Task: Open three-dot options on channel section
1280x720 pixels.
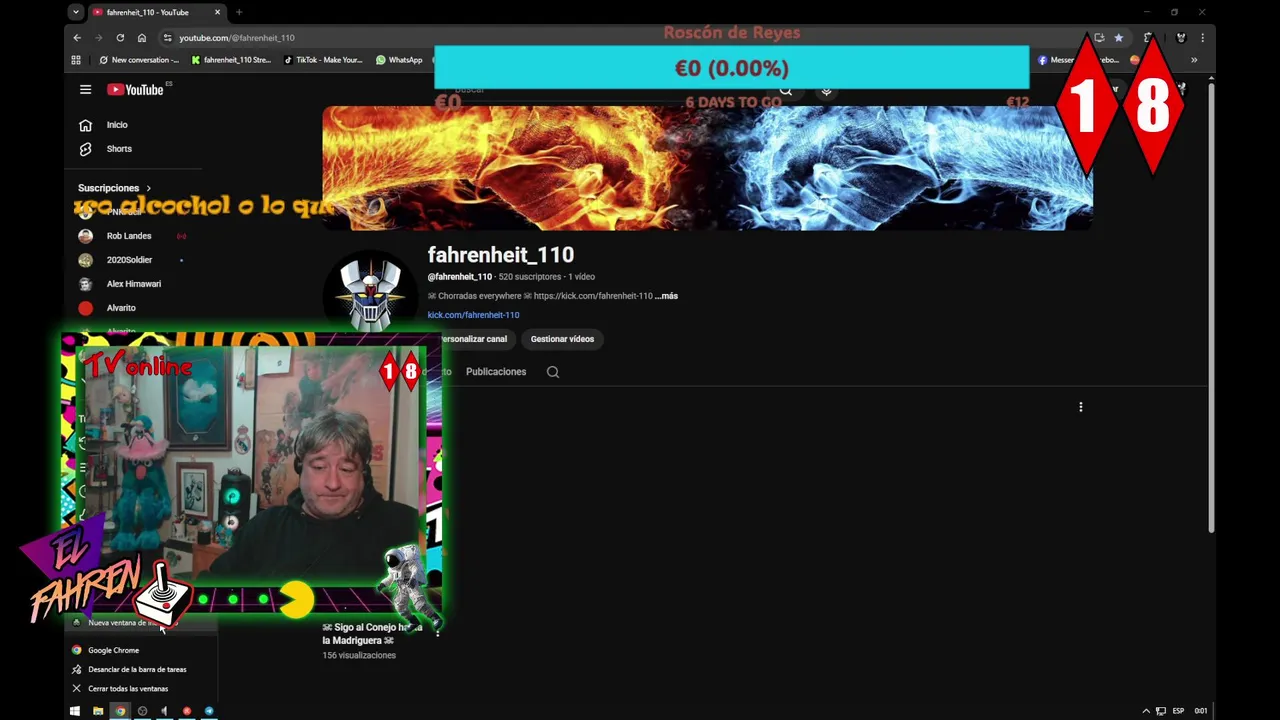Action: tap(1081, 407)
